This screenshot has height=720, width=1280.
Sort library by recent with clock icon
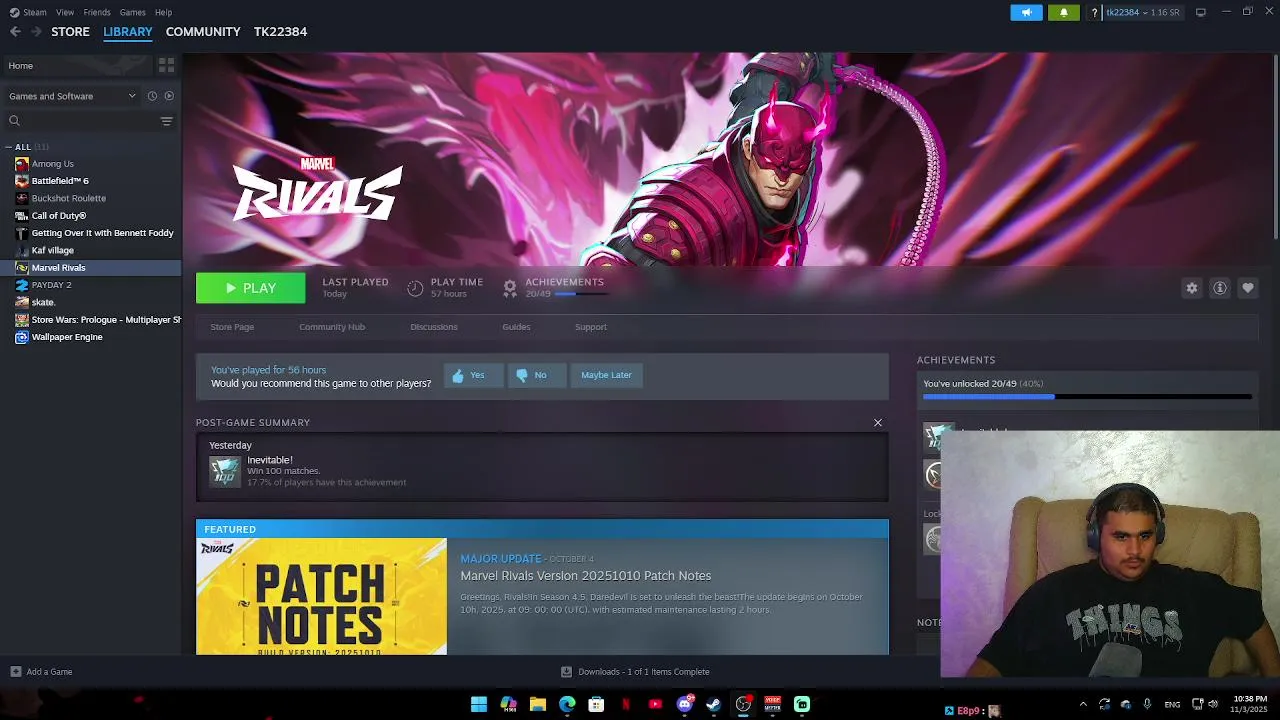pyautogui.click(x=152, y=96)
